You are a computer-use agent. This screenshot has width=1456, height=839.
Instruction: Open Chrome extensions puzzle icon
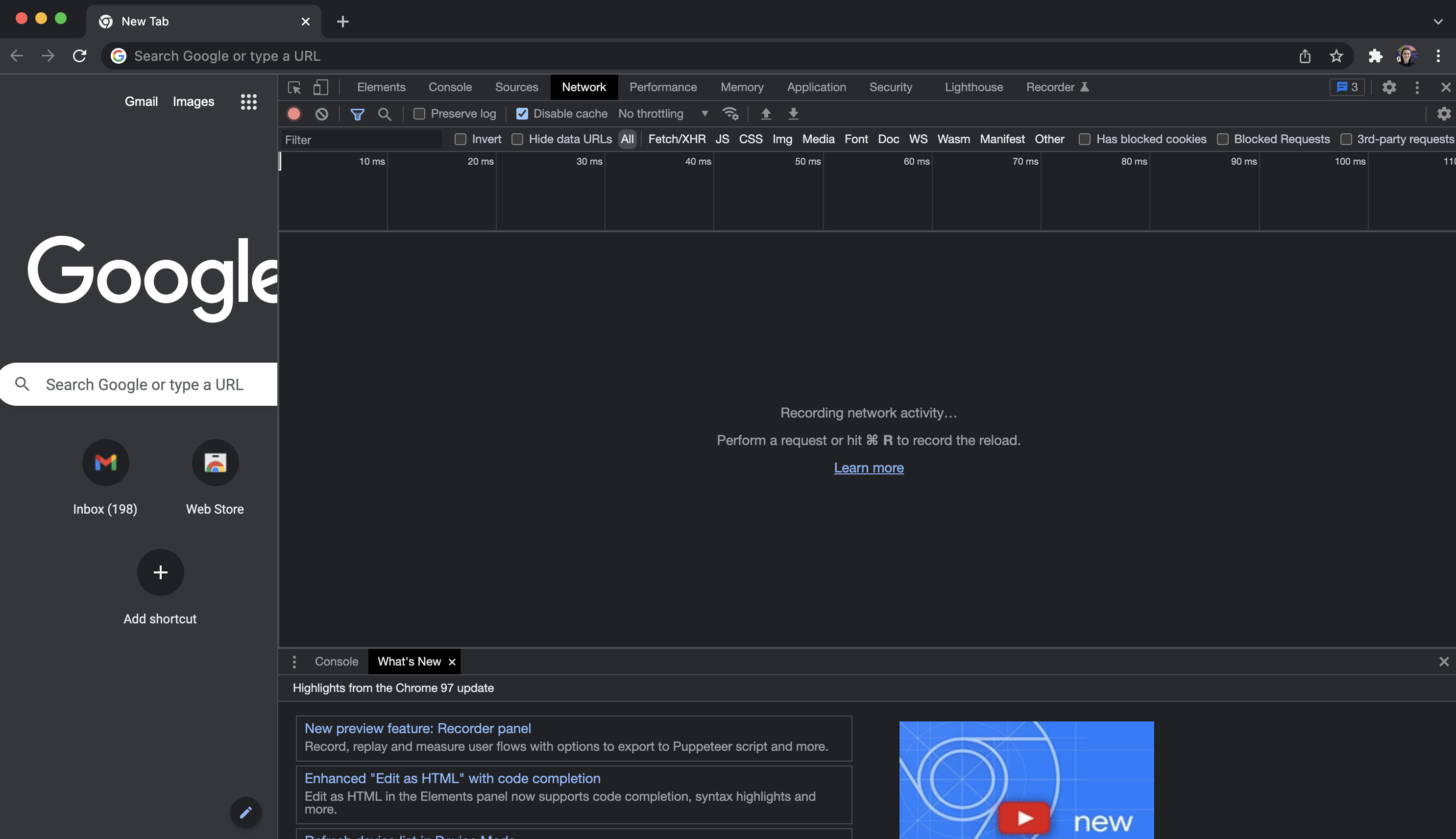(1375, 56)
